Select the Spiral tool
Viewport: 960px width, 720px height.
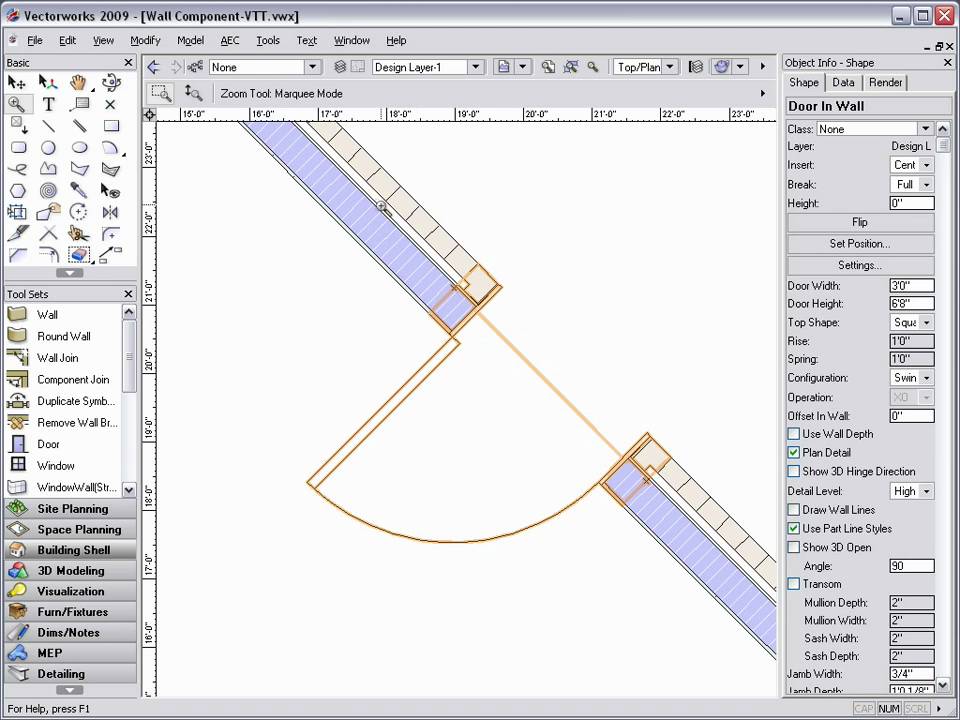(x=48, y=190)
